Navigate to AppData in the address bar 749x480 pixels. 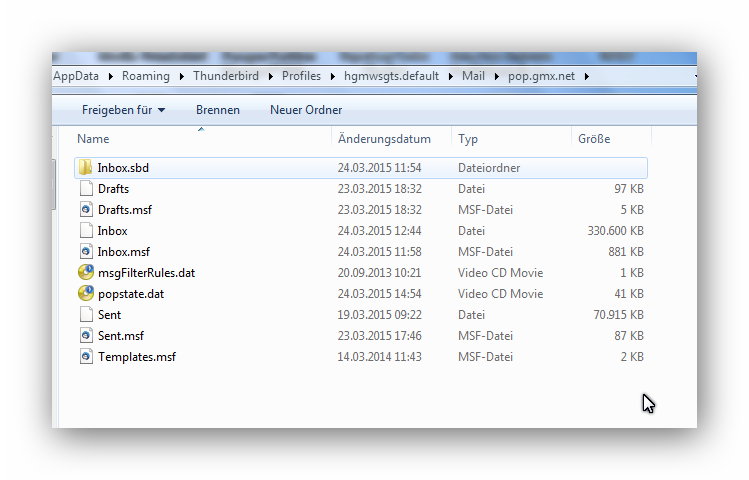[x=76, y=76]
